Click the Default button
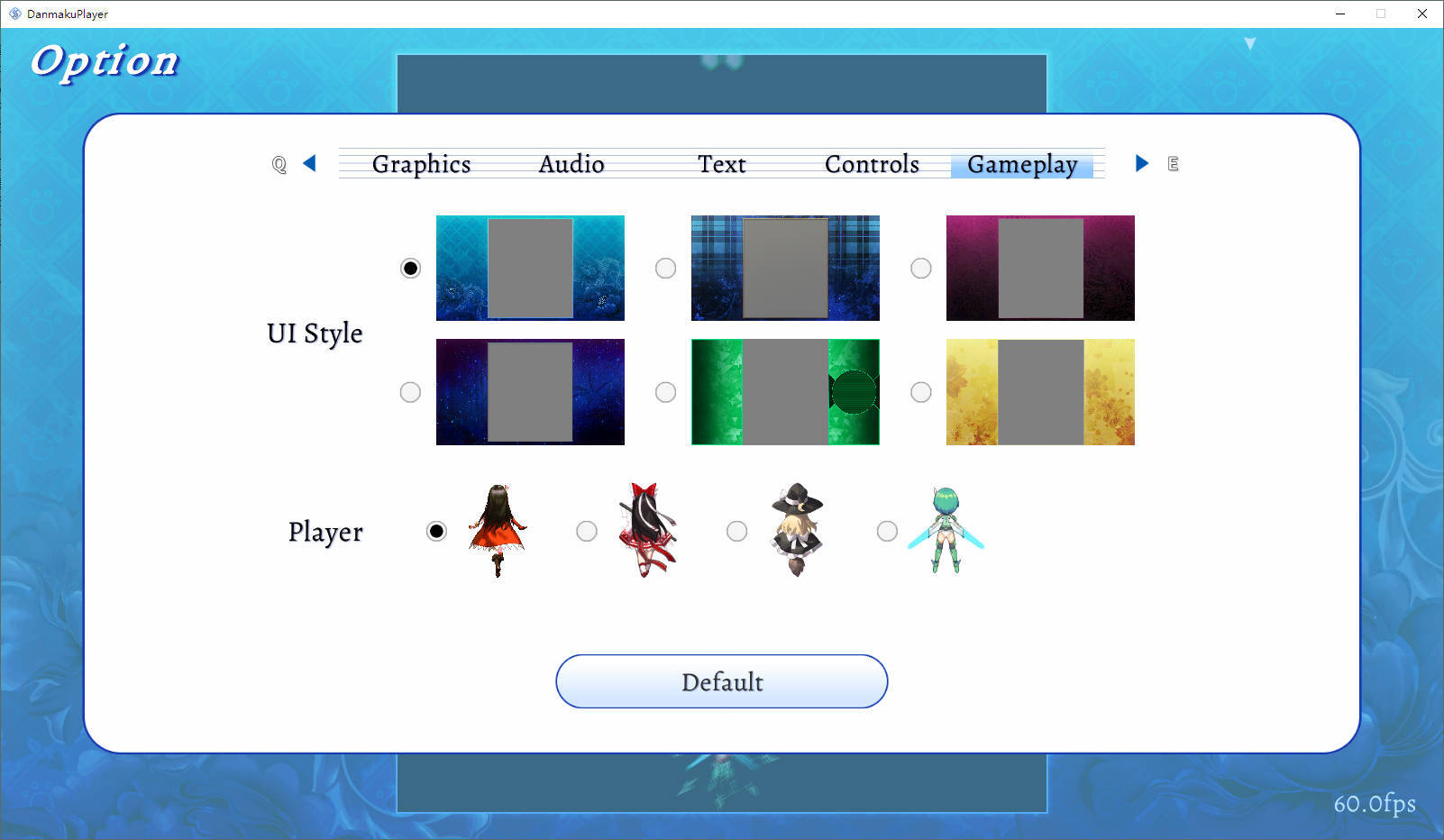This screenshot has height=840, width=1444. (x=722, y=681)
